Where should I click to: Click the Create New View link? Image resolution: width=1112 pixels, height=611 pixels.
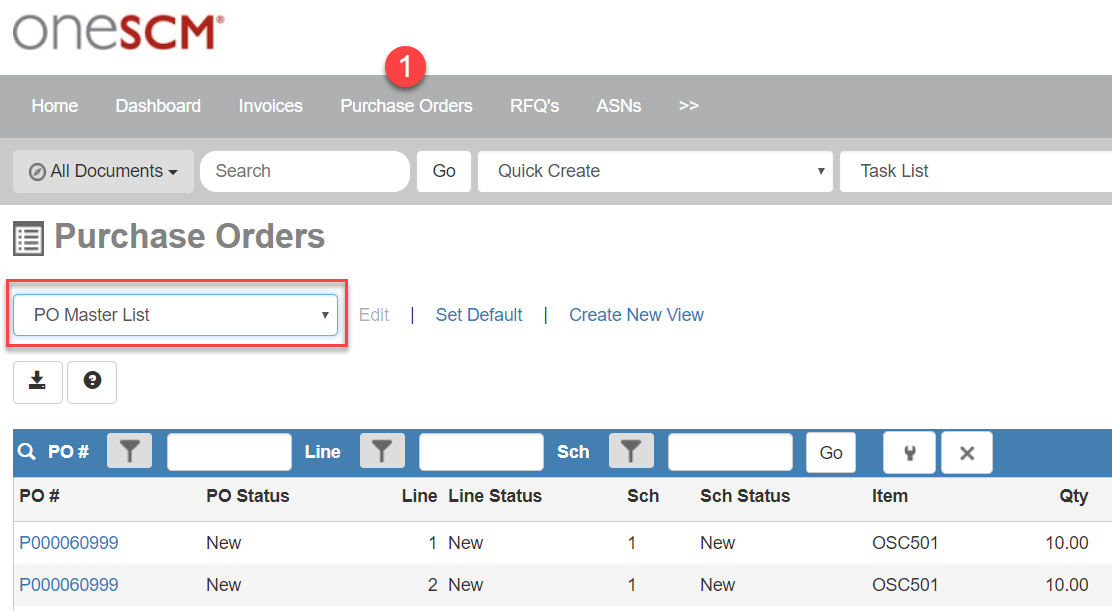tap(636, 315)
